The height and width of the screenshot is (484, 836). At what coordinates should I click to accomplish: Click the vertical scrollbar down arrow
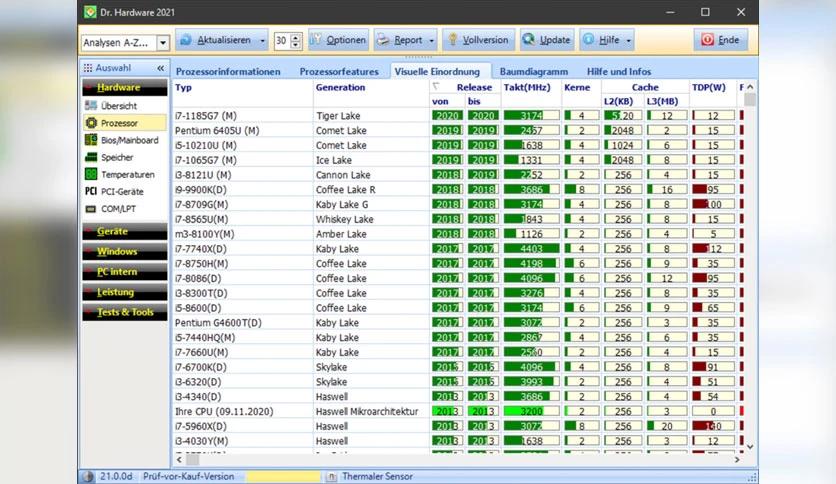(750, 447)
